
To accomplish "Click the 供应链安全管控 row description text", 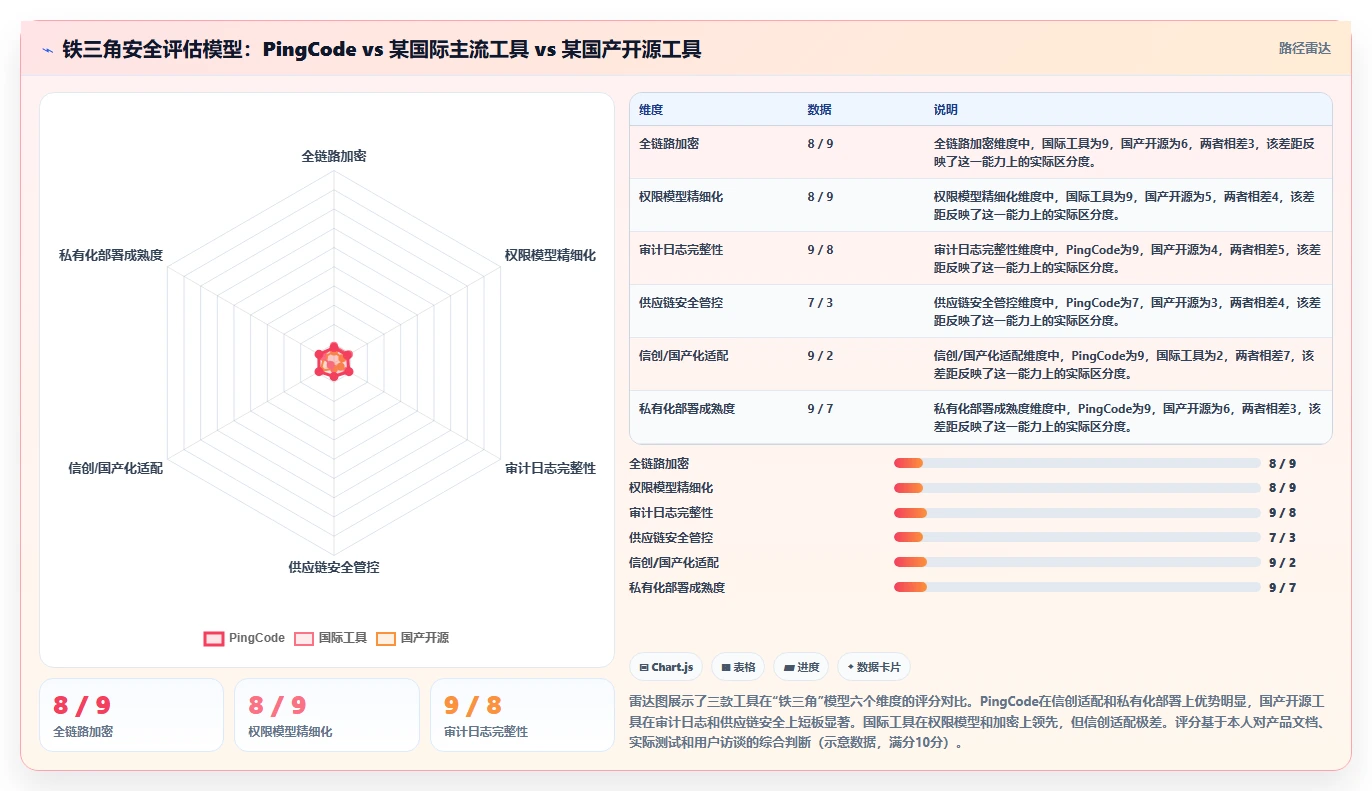I will [1127, 311].
